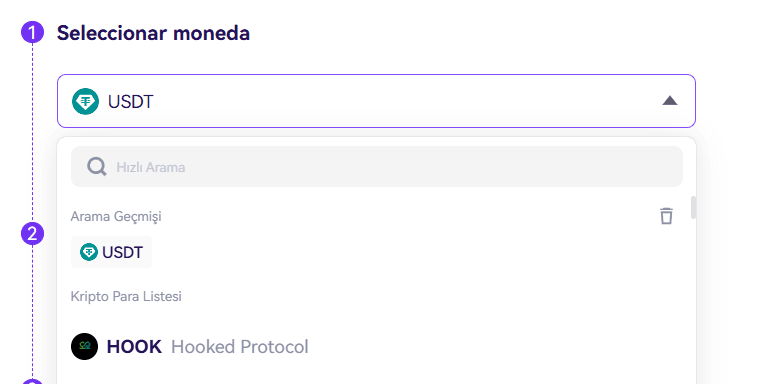Click the Hooked Protocol name text
Viewport: 771px width, 384px height.
240,347
